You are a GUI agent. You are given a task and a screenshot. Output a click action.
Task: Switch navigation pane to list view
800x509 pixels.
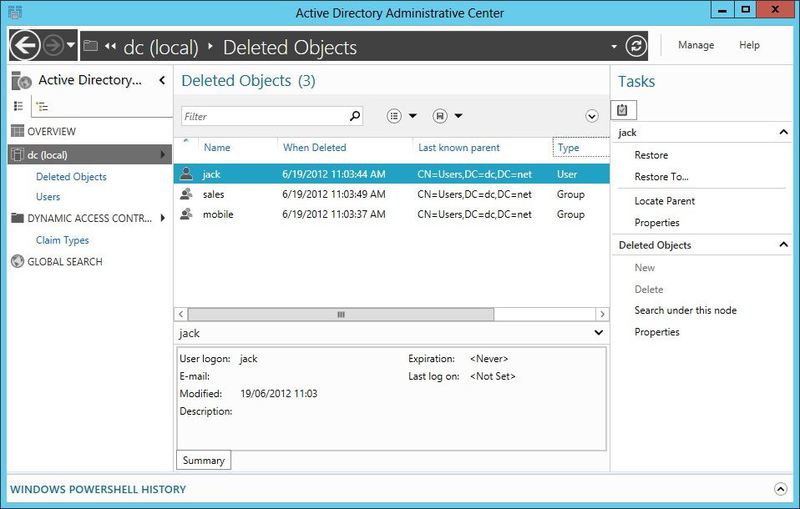click(18, 106)
